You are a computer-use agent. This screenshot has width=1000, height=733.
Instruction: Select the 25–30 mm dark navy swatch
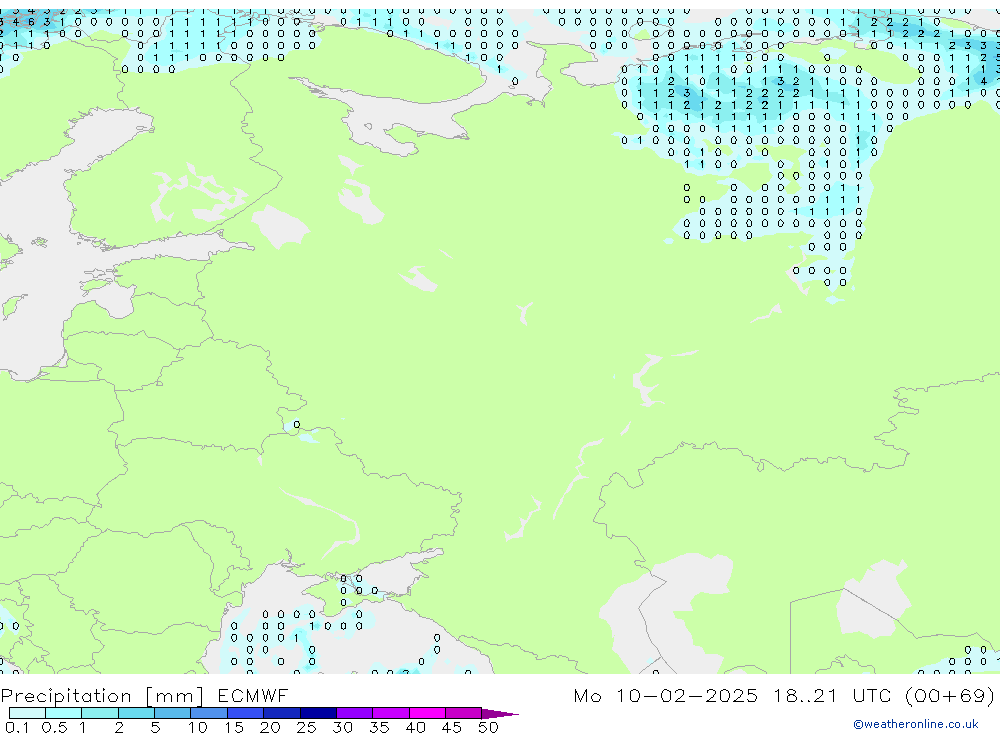(x=318, y=713)
